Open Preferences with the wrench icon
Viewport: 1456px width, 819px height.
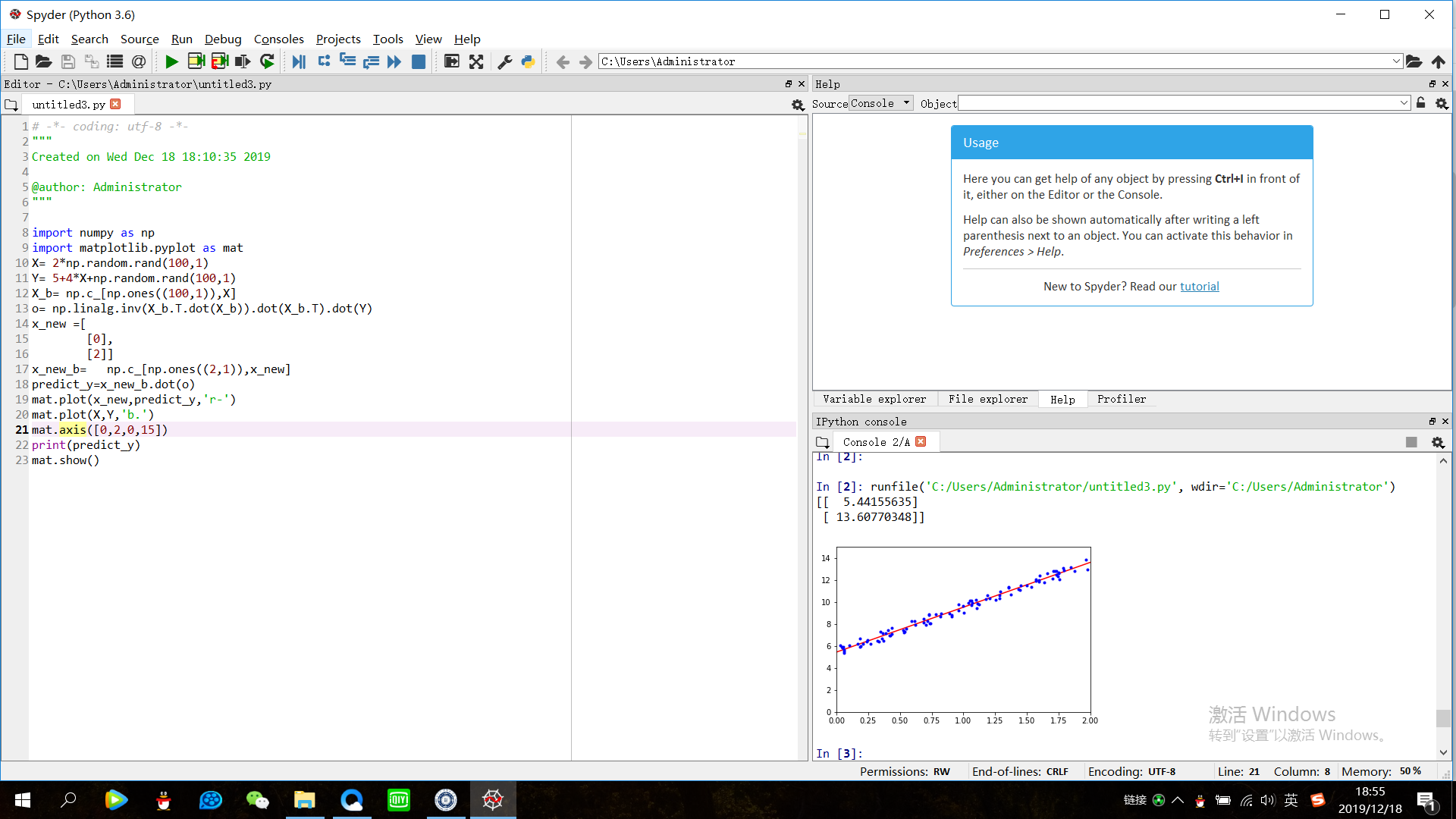point(505,62)
